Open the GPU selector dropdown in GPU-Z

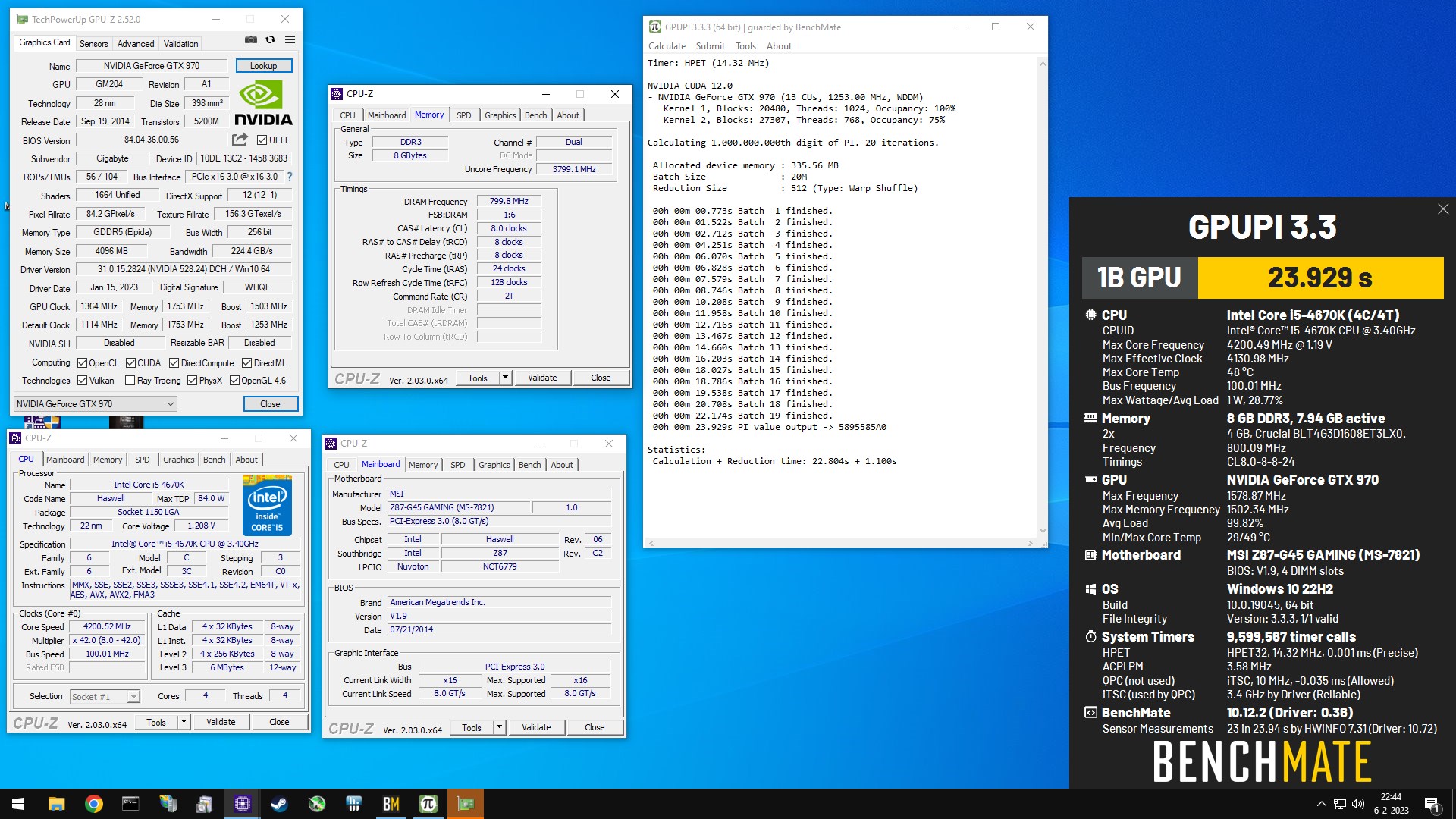[95, 404]
